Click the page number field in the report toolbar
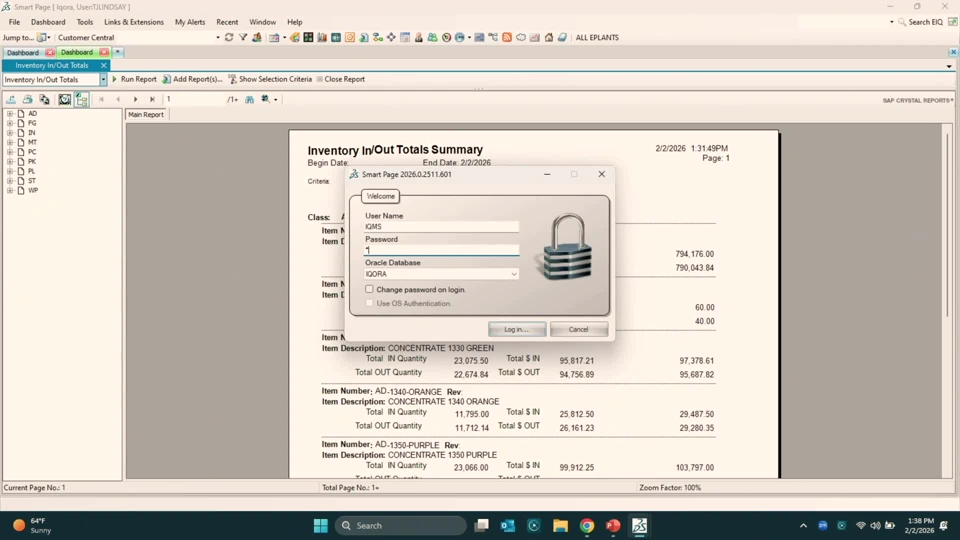960x540 pixels. pos(195,99)
